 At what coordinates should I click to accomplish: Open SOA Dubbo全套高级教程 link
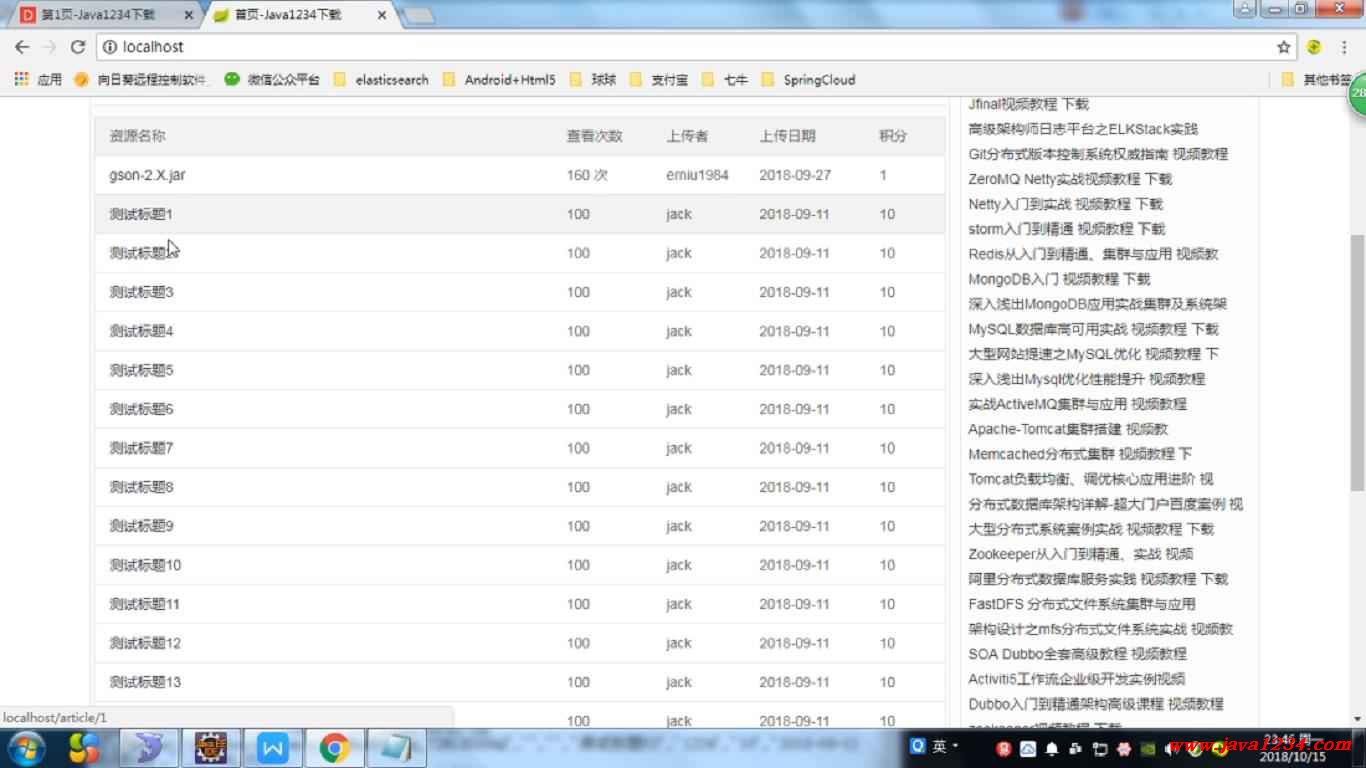pos(1077,654)
